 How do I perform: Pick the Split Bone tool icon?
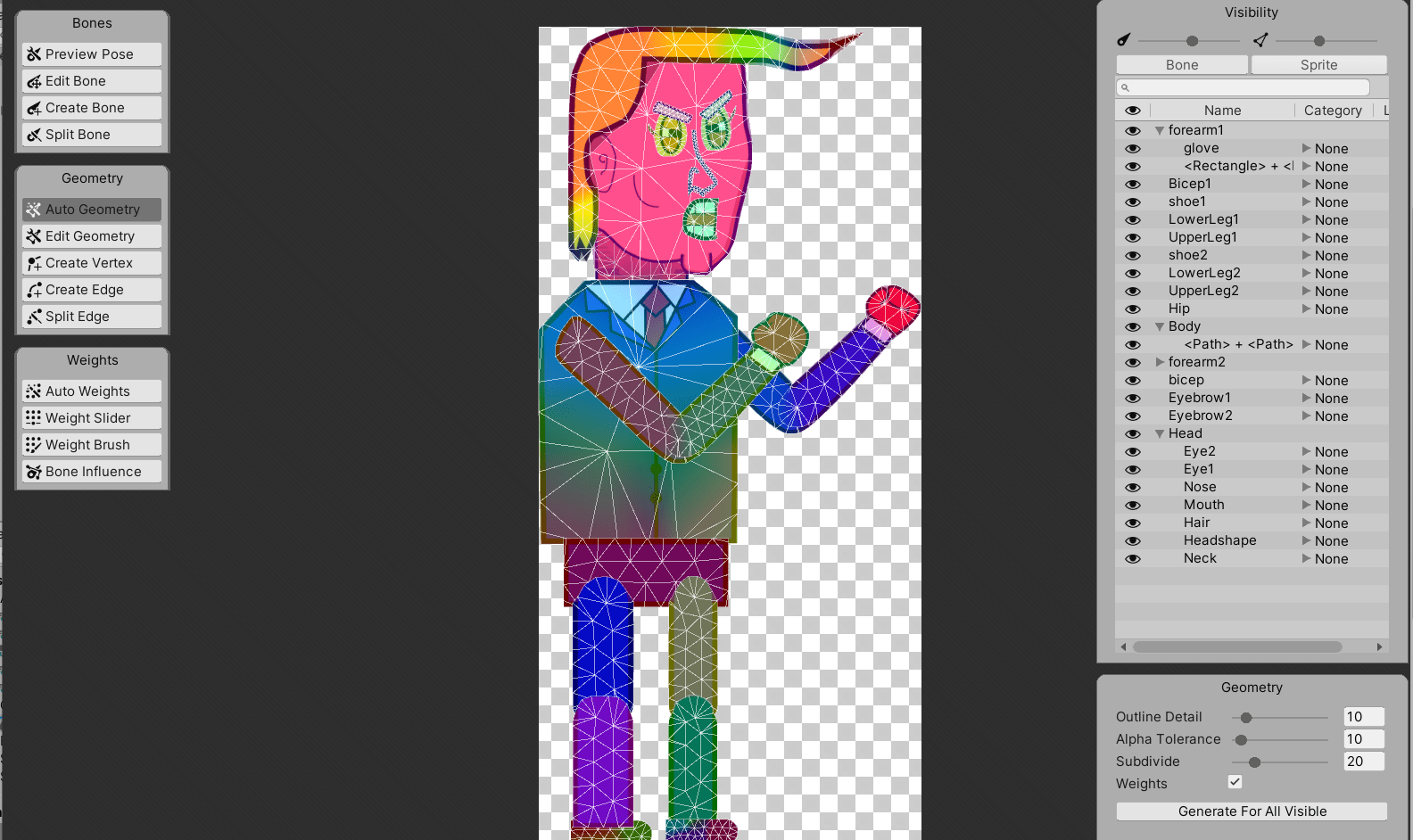pyautogui.click(x=34, y=135)
